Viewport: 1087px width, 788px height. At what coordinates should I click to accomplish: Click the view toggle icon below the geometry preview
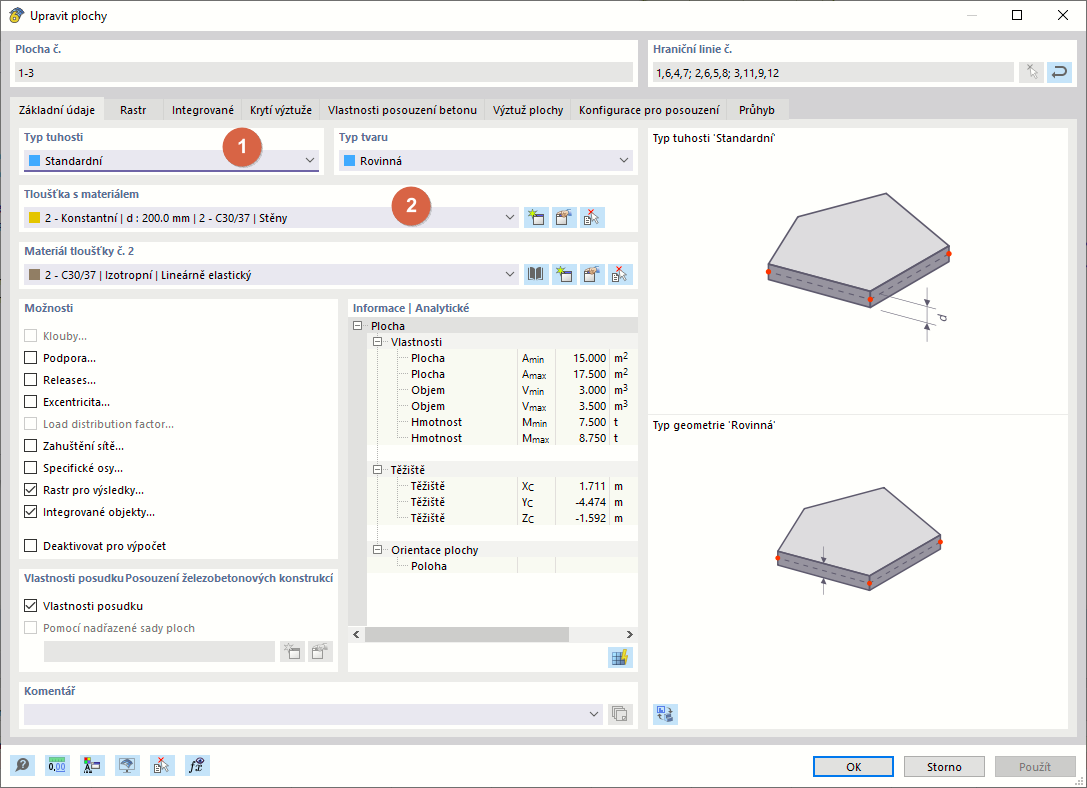tap(665, 714)
